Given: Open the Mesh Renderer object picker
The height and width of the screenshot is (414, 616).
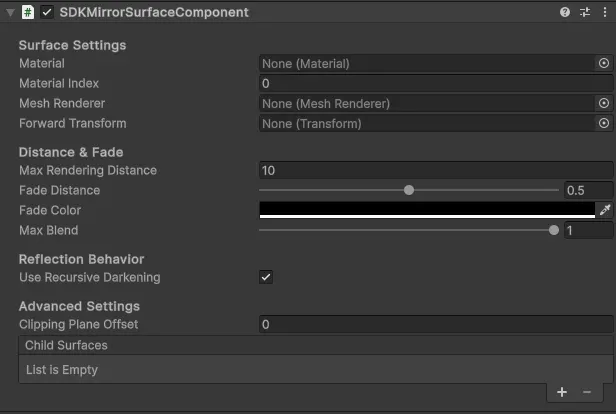Looking at the screenshot, I should coord(604,103).
